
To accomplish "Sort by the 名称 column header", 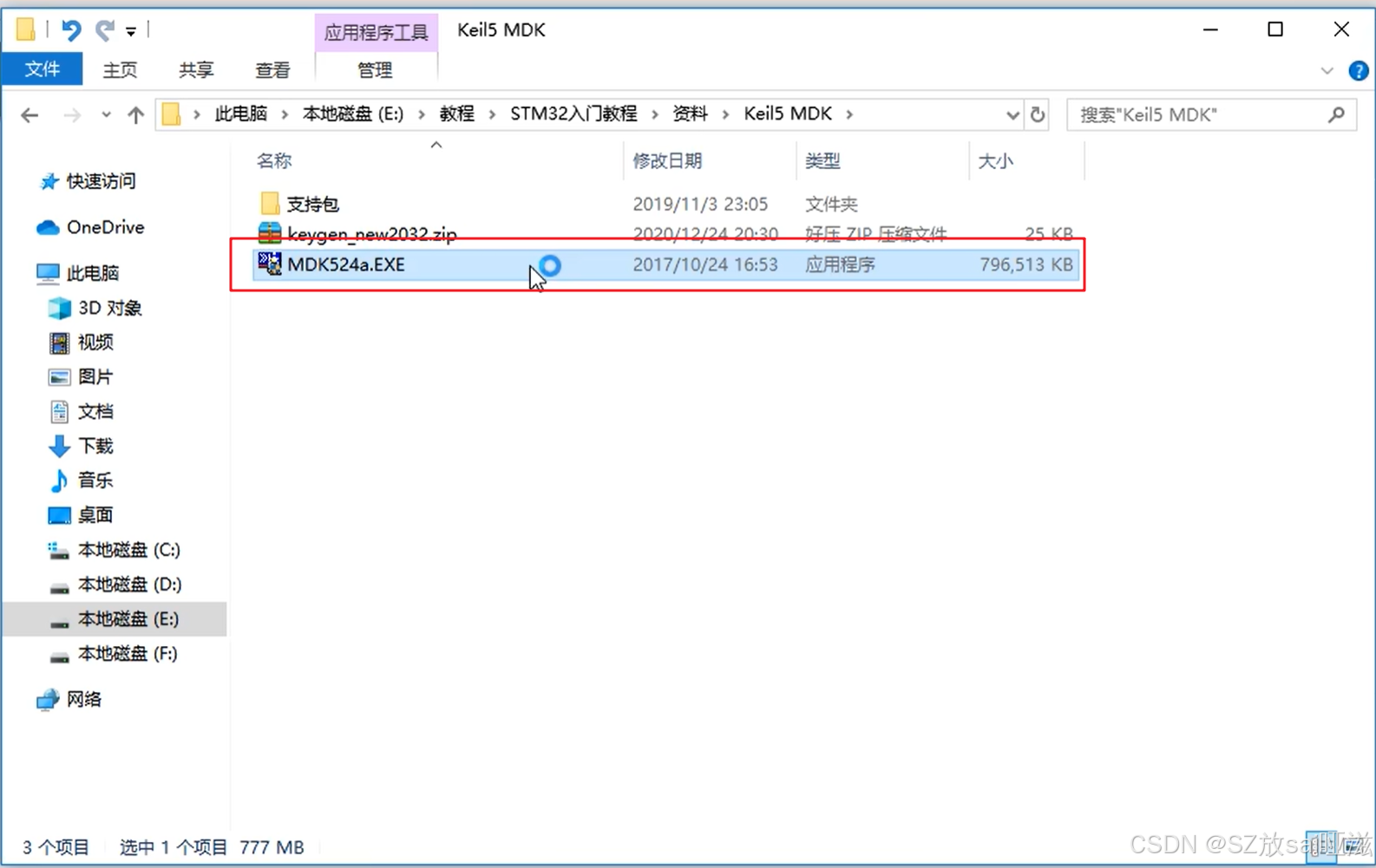I will pos(274,160).
